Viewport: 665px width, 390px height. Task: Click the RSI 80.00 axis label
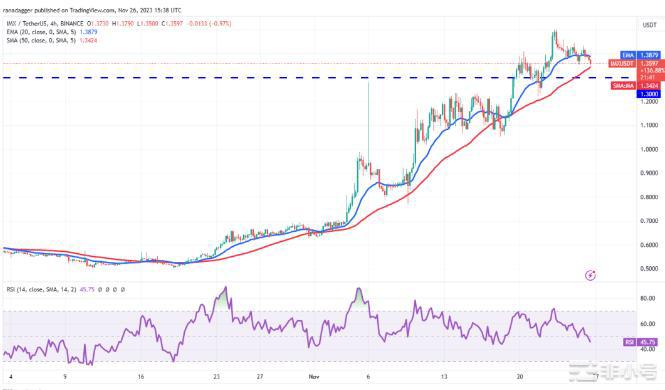click(x=647, y=298)
